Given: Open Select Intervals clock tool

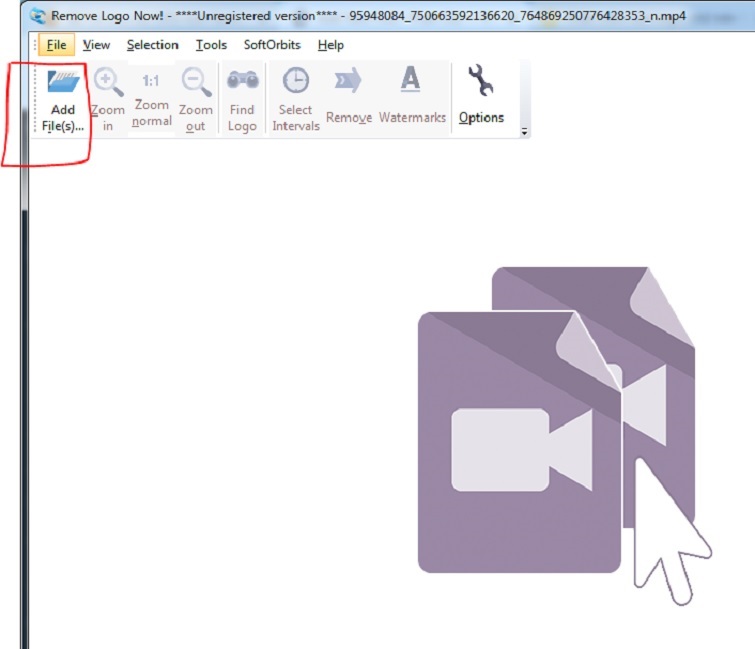Looking at the screenshot, I should click(296, 81).
